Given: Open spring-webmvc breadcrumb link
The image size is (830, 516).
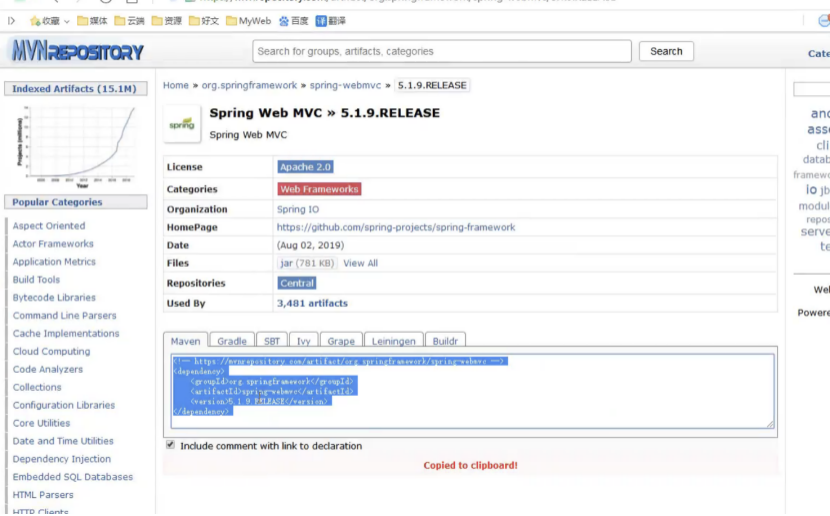Looking at the screenshot, I should (x=345, y=85).
